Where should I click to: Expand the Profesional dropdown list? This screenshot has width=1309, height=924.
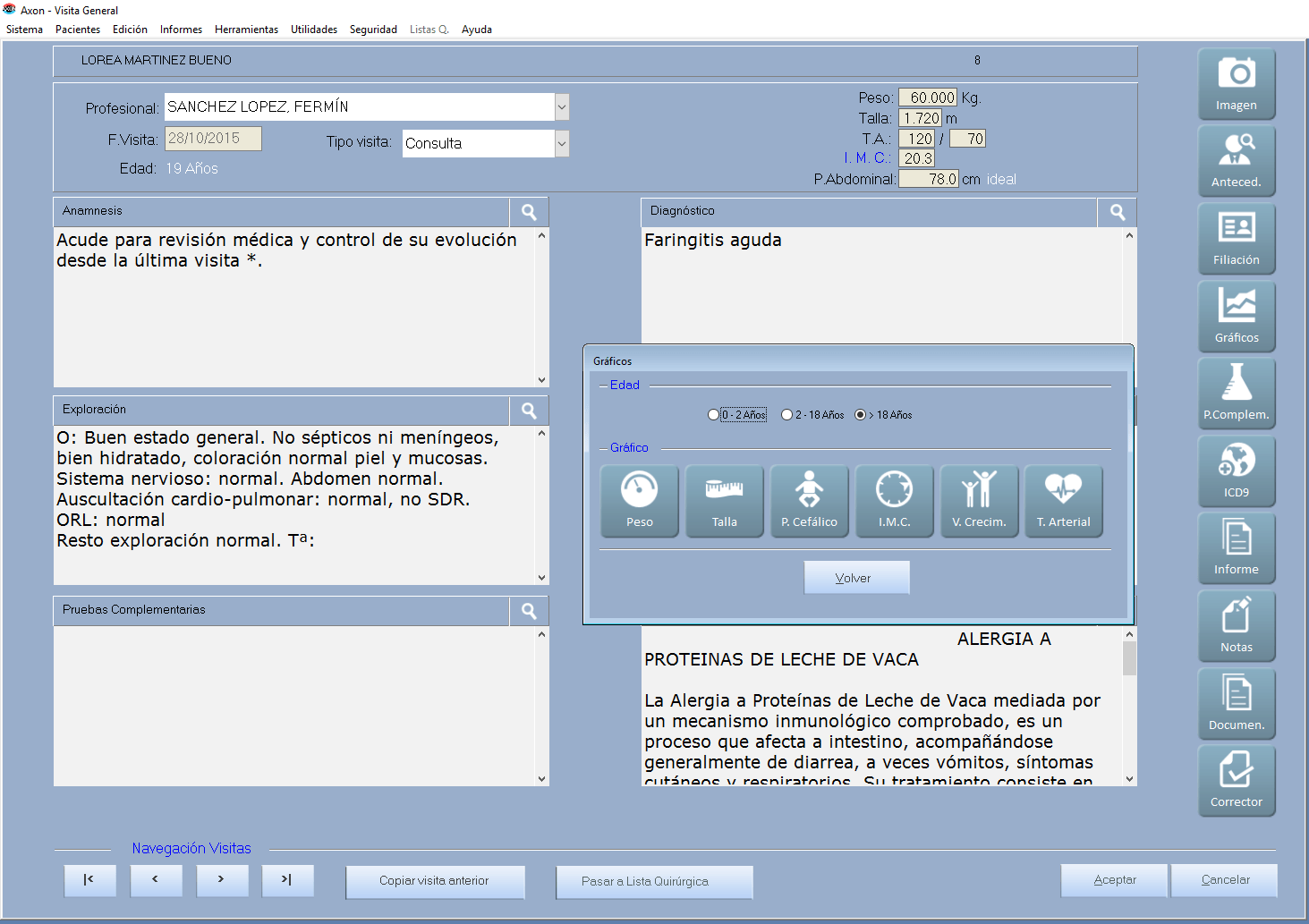562,107
